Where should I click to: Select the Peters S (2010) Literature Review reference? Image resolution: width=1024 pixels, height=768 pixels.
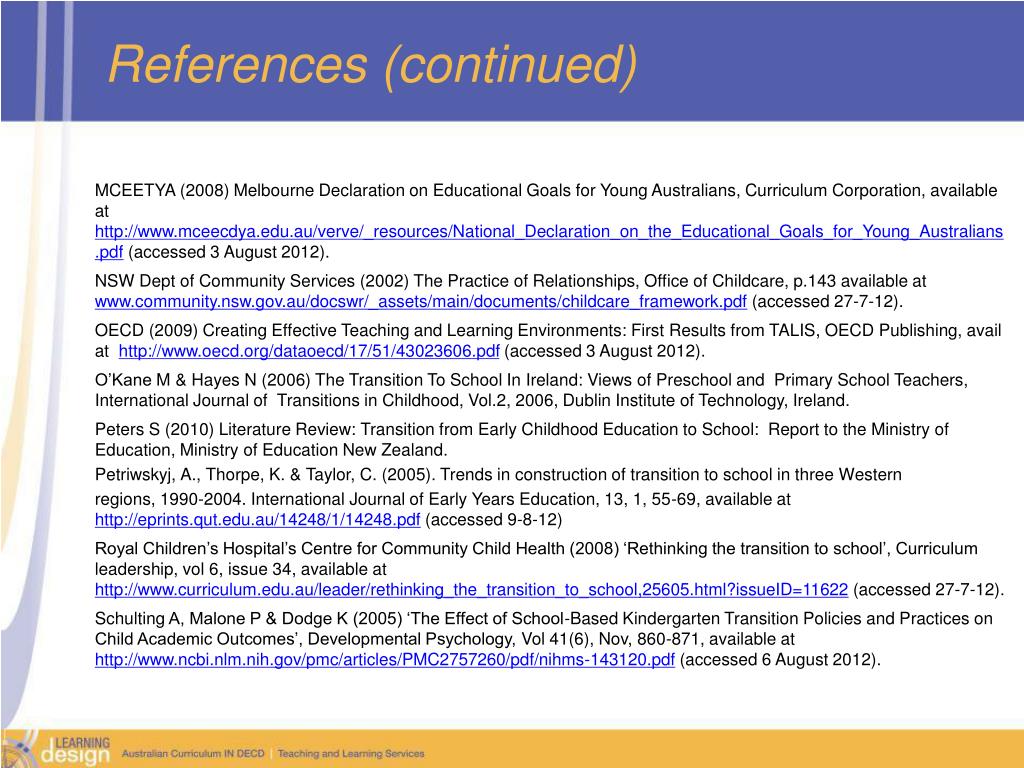coord(522,440)
